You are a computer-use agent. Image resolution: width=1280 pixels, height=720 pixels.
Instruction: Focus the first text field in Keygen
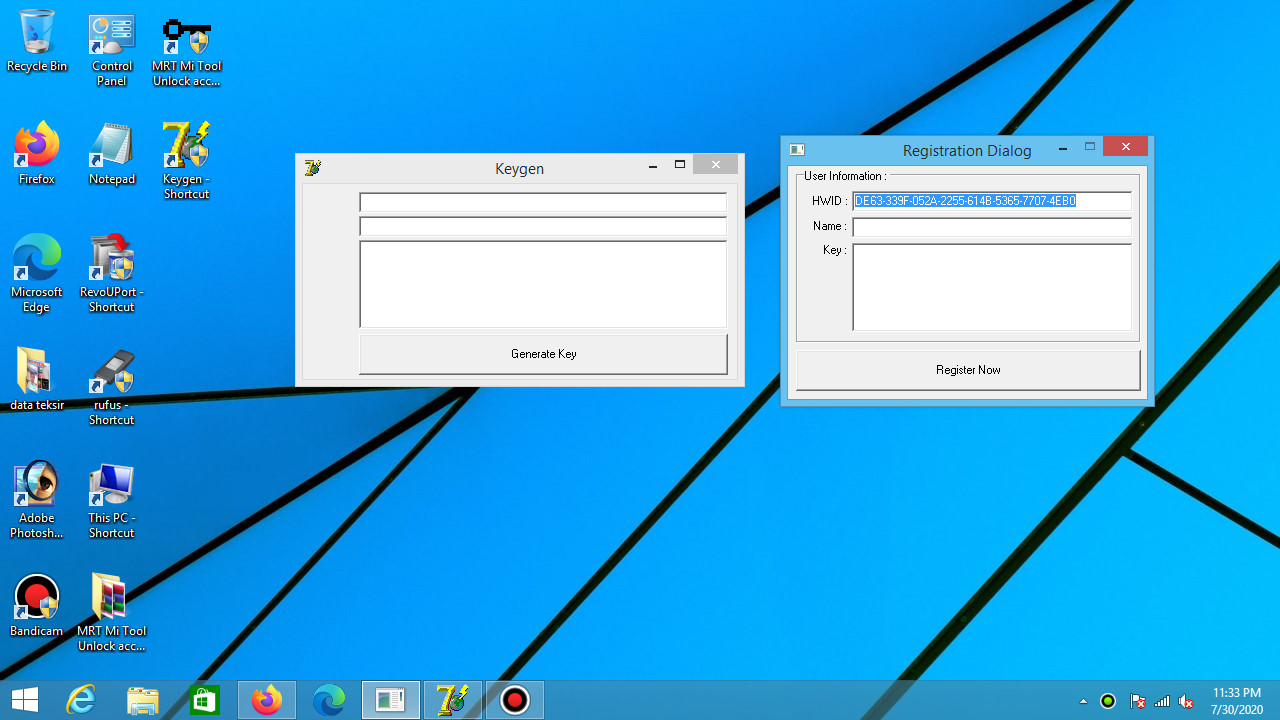pyautogui.click(x=543, y=202)
